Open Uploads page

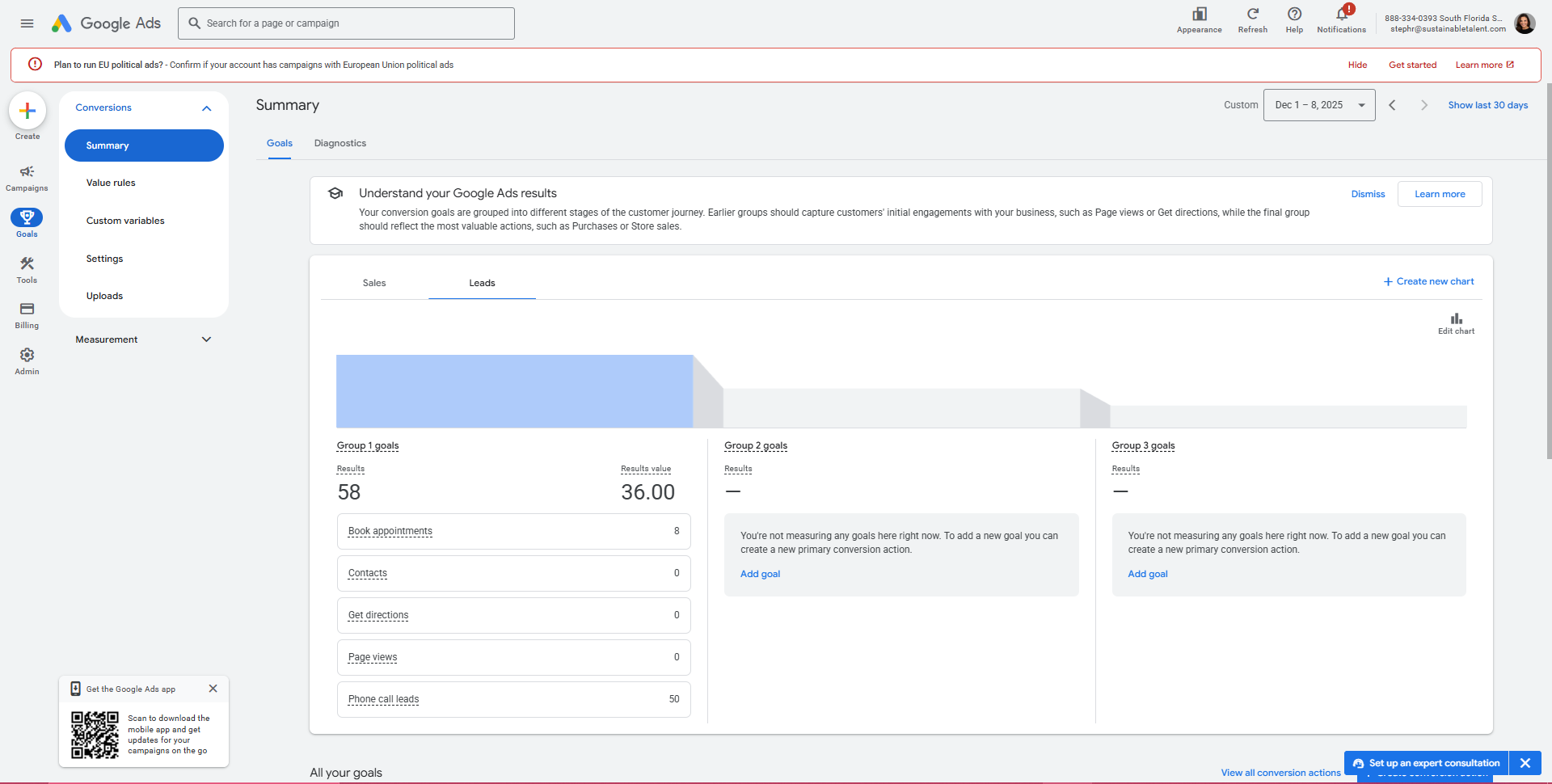tap(105, 296)
